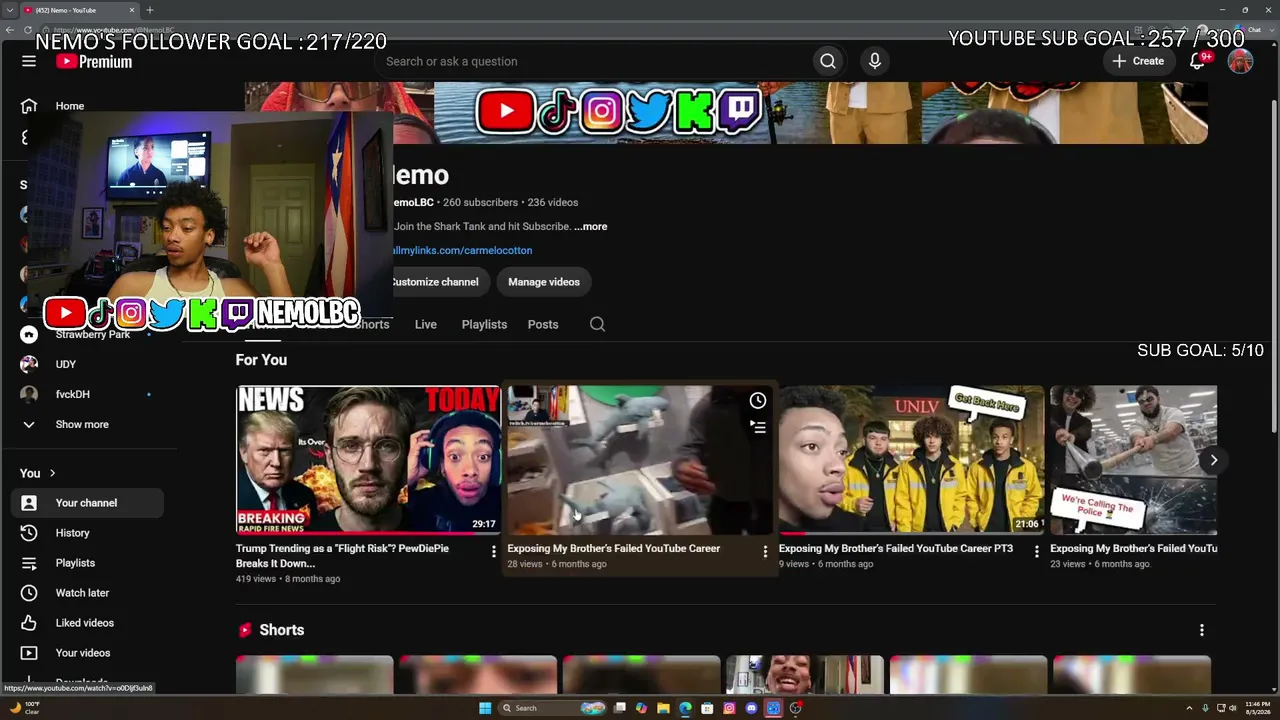Viewport: 1280px width, 720px height.
Task: Start voice search with microphone icon
Action: pos(875,61)
